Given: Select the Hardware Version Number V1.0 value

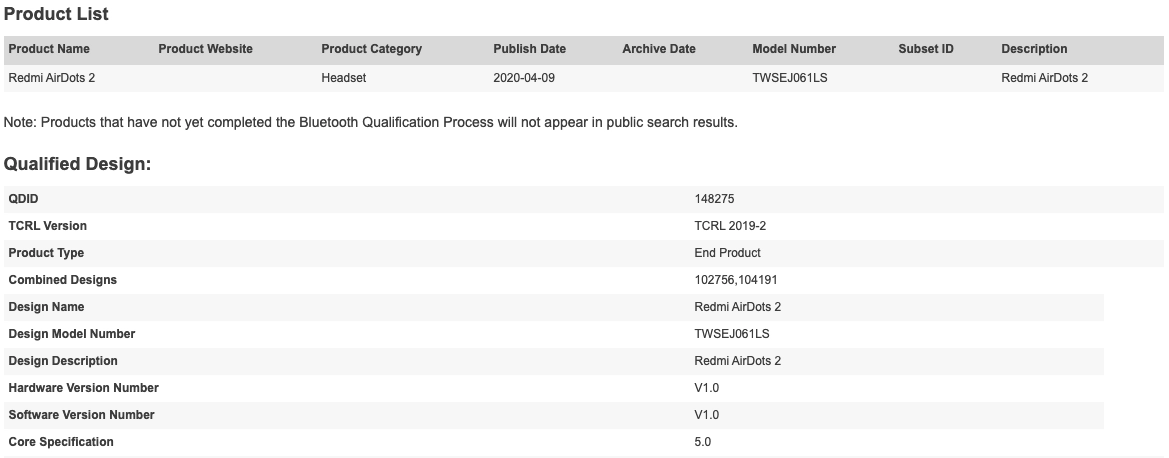Looking at the screenshot, I should point(706,388).
